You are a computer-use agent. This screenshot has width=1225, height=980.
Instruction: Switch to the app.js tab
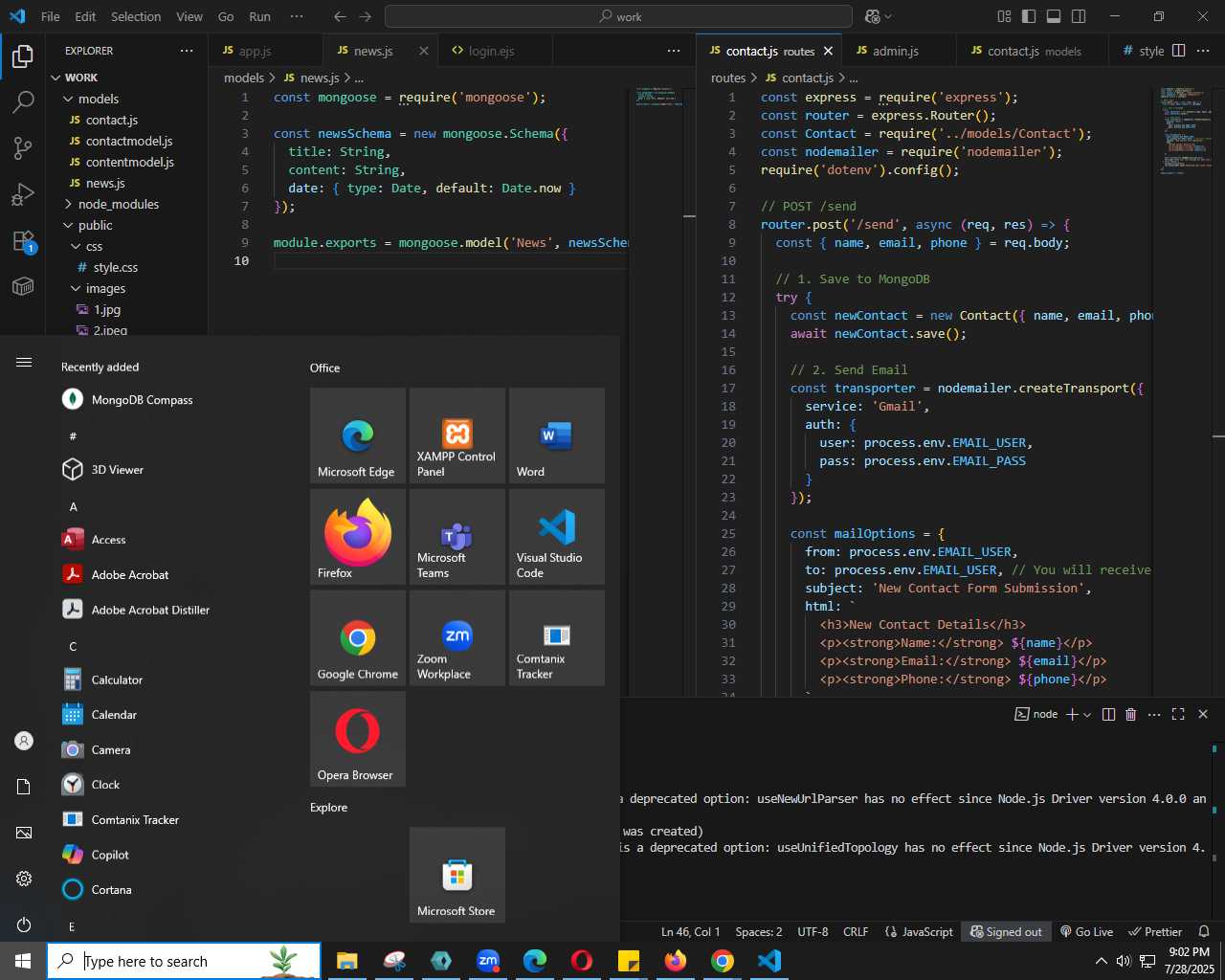[x=266, y=51]
